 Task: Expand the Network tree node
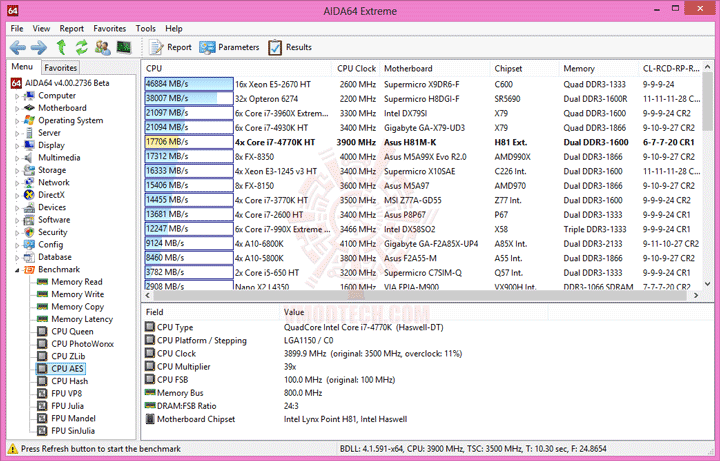pyautogui.click(x=17, y=183)
